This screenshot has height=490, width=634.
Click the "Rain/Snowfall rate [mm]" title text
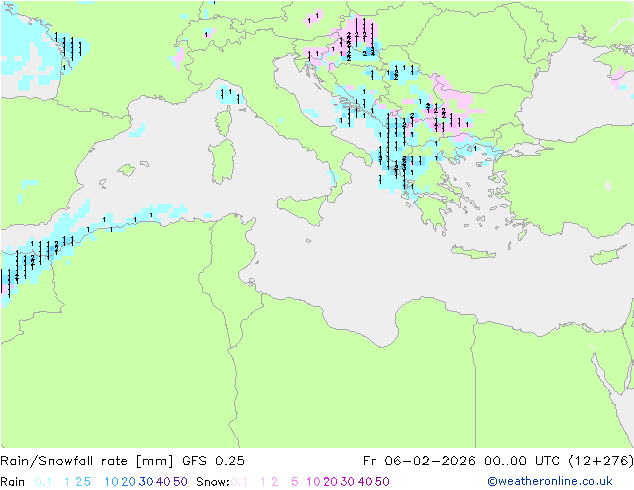pos(87,461)
